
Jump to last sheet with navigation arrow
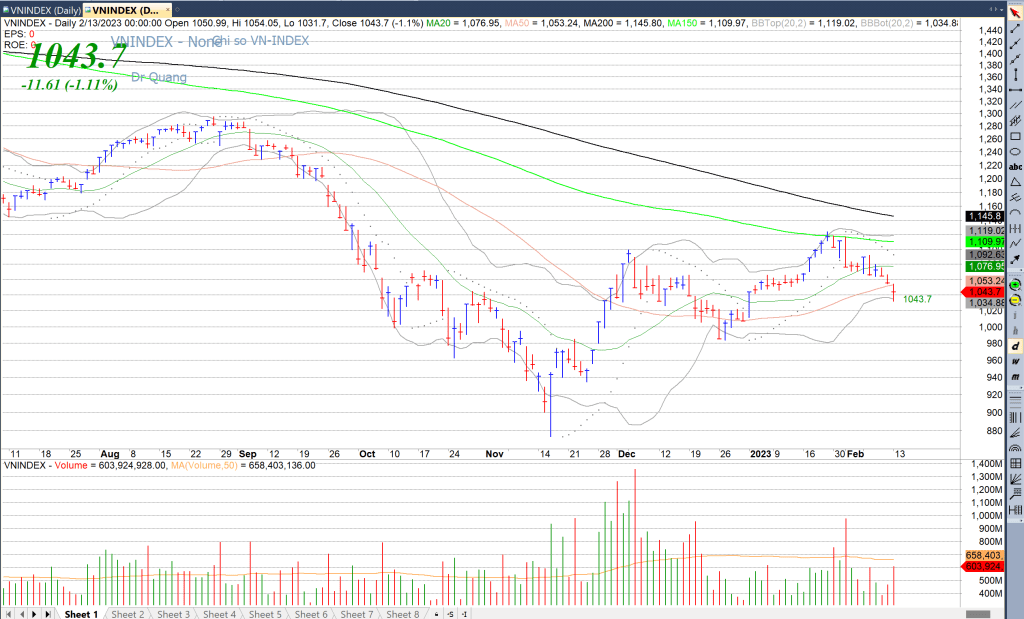pos(48,613)
